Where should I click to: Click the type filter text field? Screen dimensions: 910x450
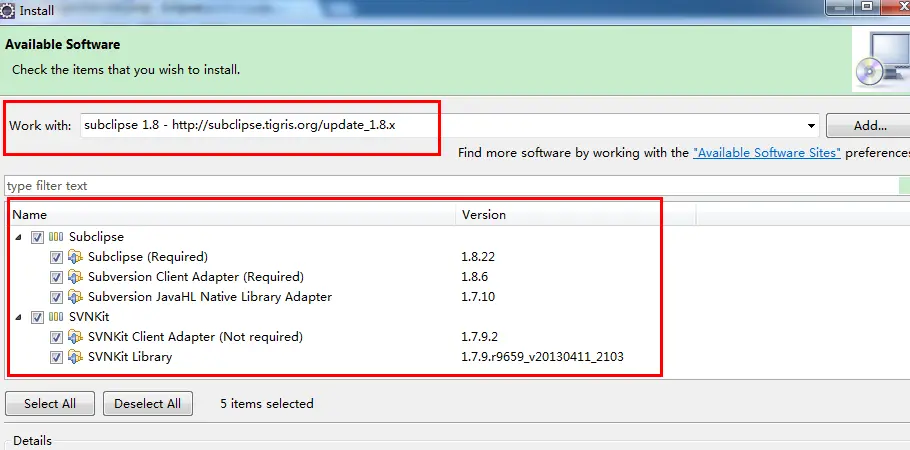pos(452,186)
